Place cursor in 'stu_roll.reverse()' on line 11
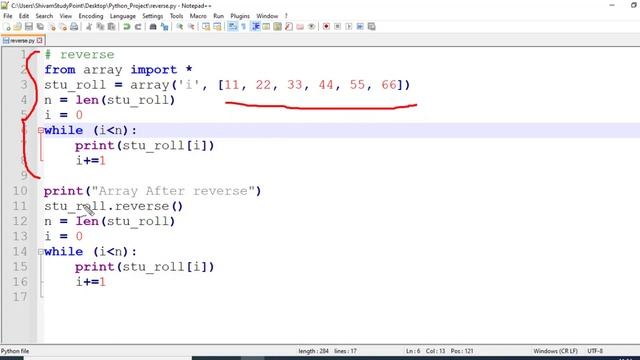Screen dimensions: 640x360 [113, 206]
